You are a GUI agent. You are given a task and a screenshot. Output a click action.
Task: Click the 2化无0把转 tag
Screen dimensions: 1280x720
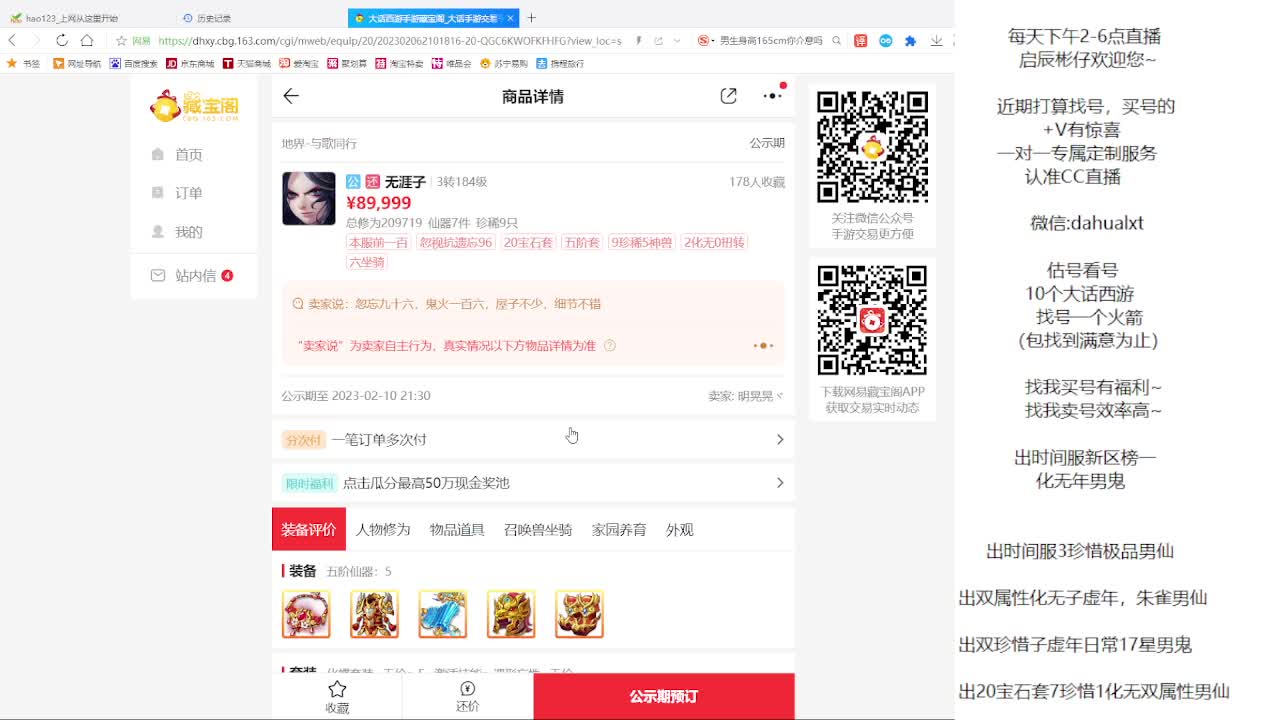(714, 242)
